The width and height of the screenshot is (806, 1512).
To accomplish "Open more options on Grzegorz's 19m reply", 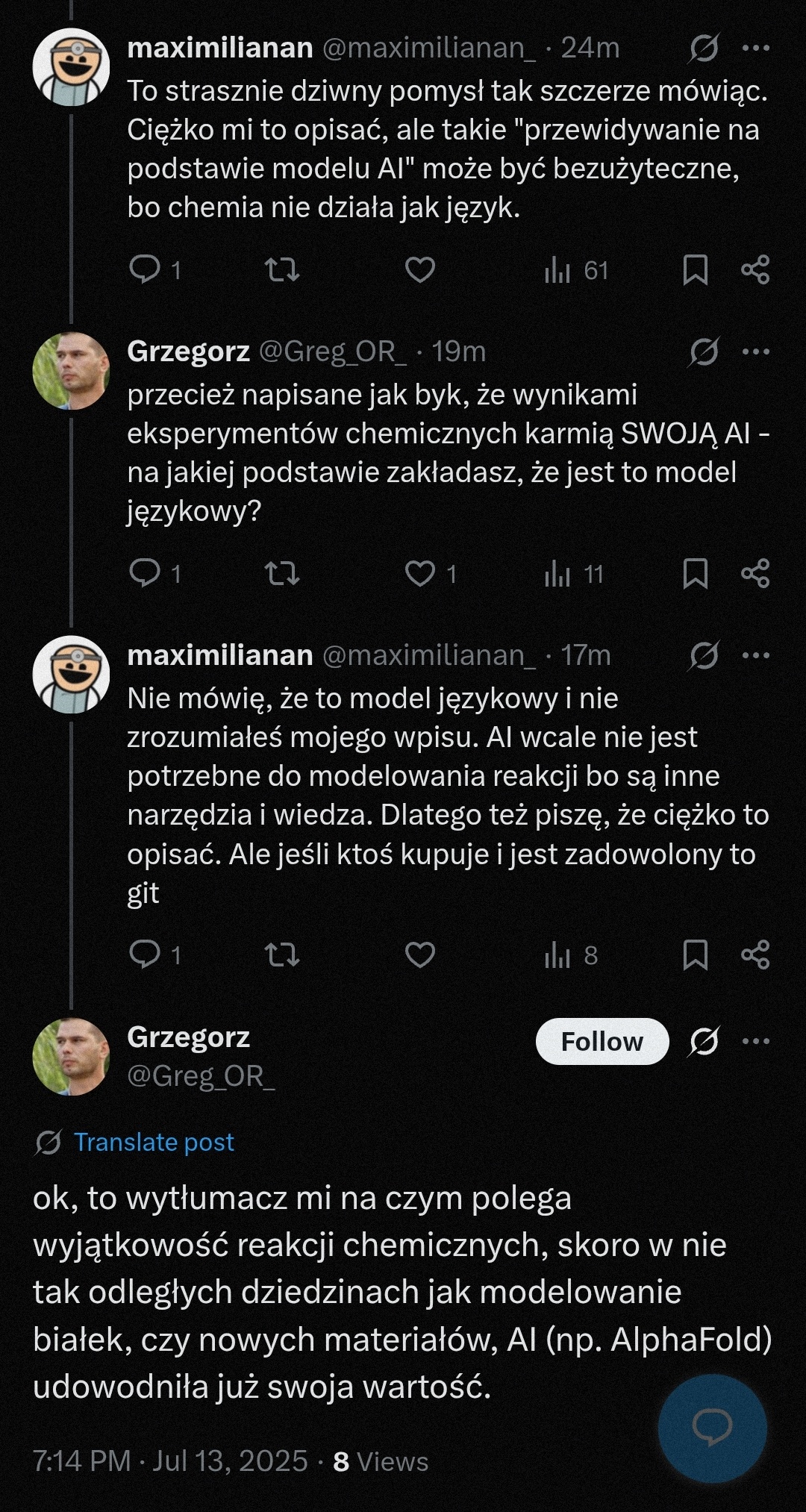I will pos(756,352).
